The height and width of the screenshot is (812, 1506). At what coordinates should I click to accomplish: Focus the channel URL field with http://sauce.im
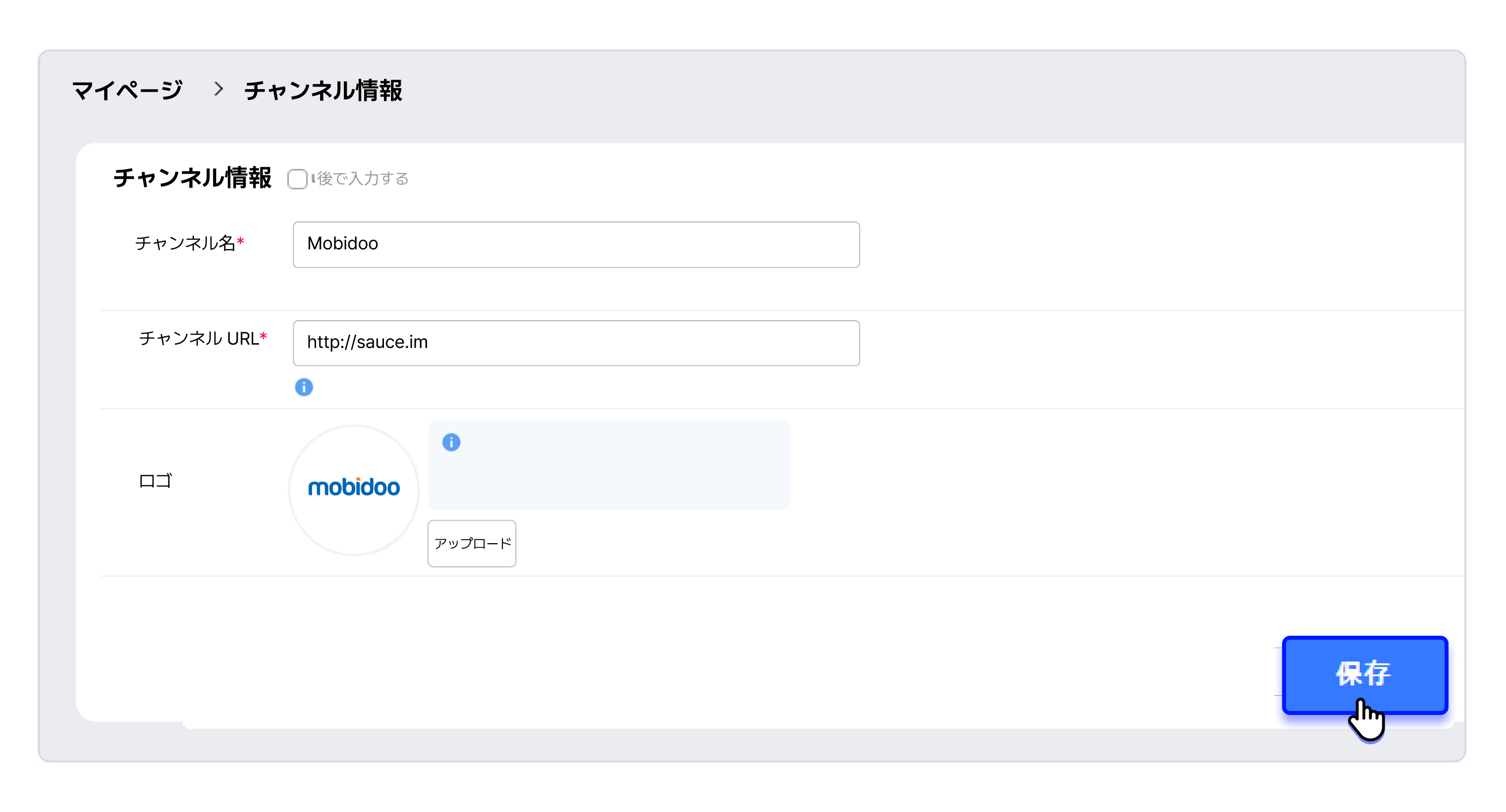[x=576, y=343]
